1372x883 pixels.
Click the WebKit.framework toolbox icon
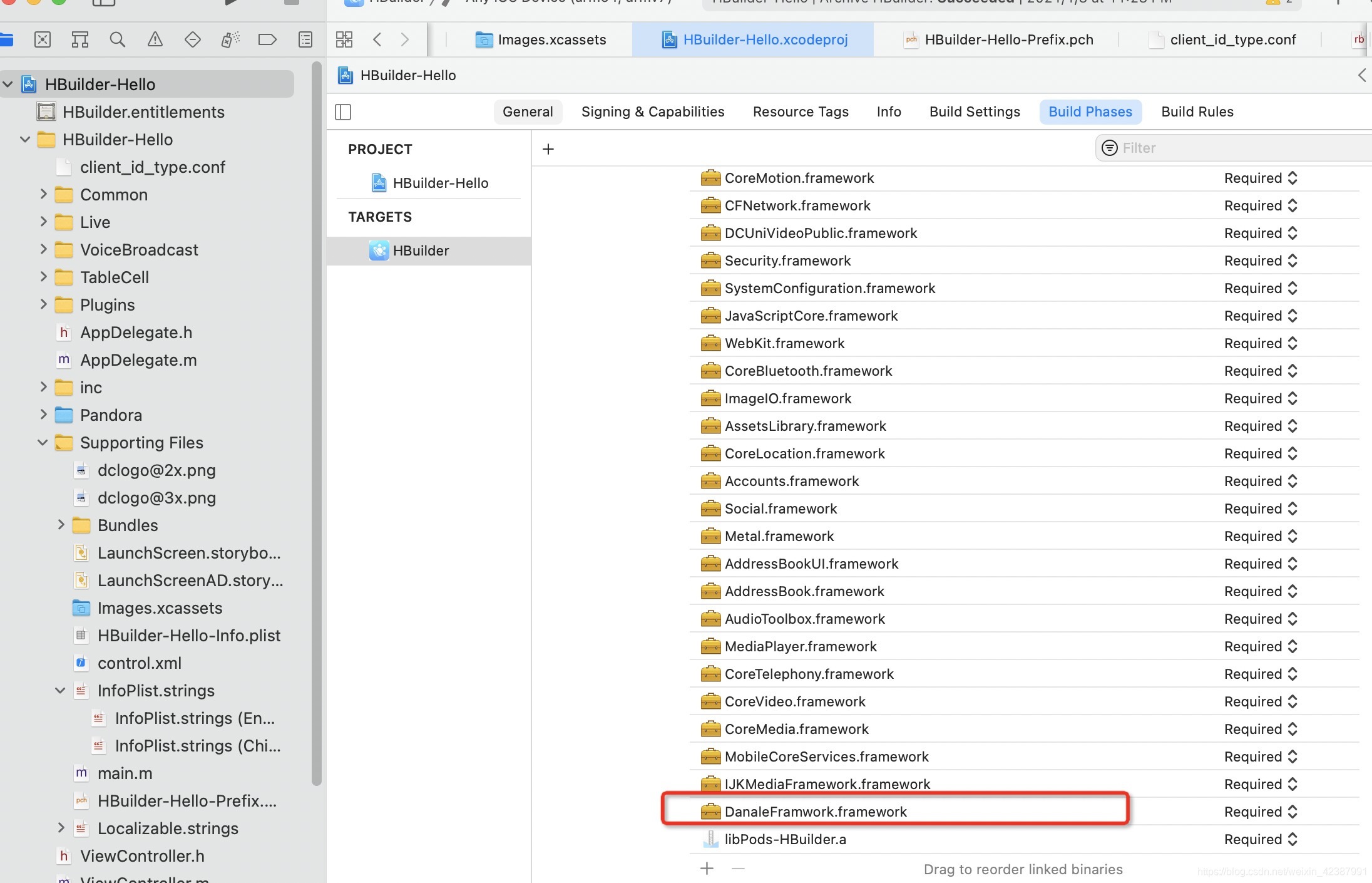click(710, 343)
